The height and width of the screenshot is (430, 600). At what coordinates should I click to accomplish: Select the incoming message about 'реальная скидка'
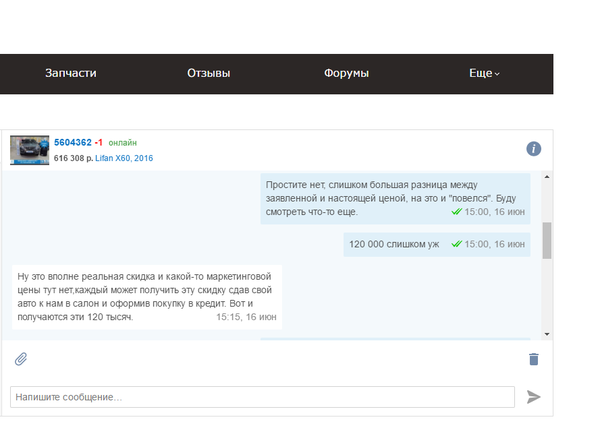click(x=146, y=295)
